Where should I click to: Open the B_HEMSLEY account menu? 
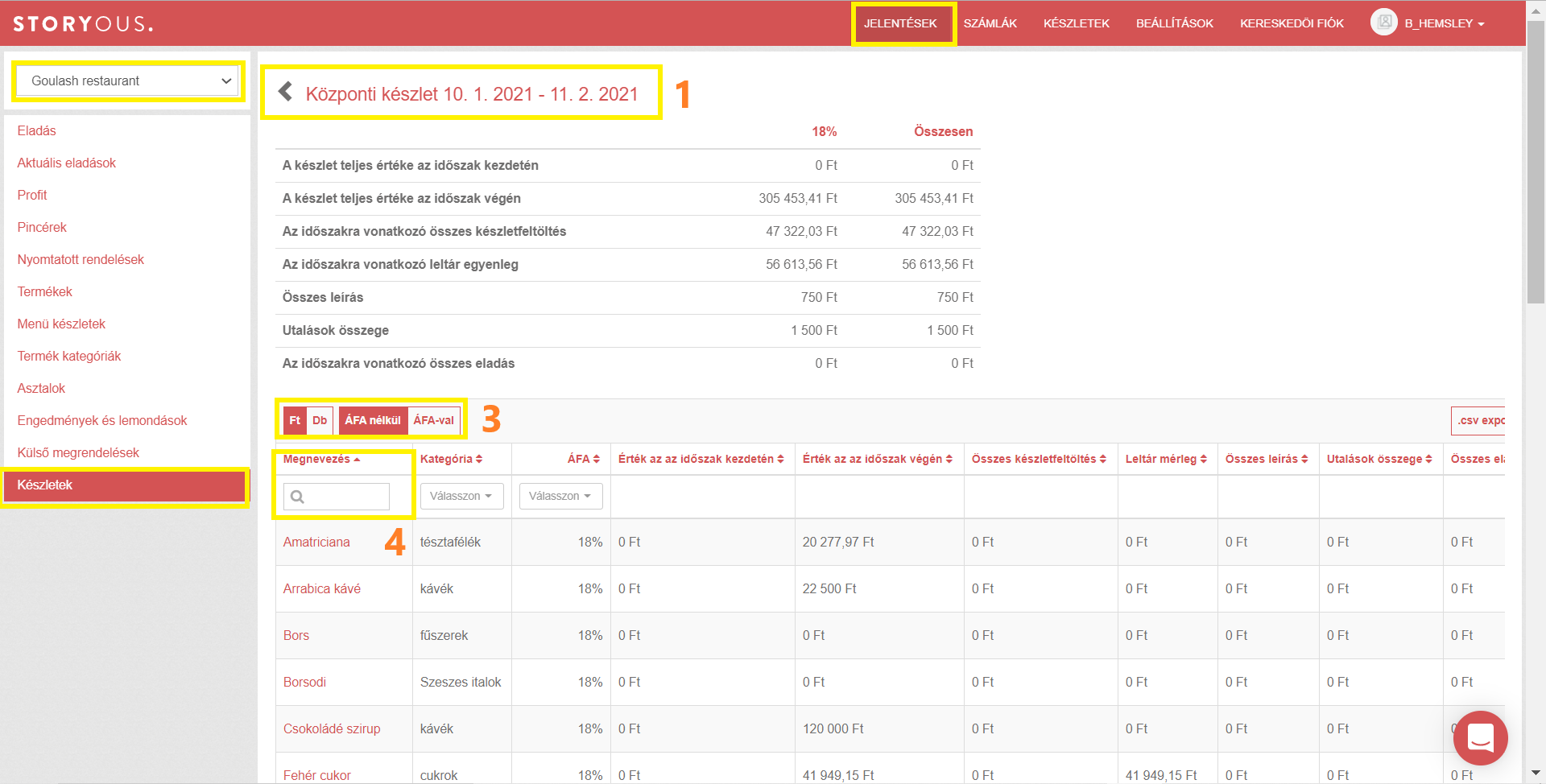(1444, 23)
